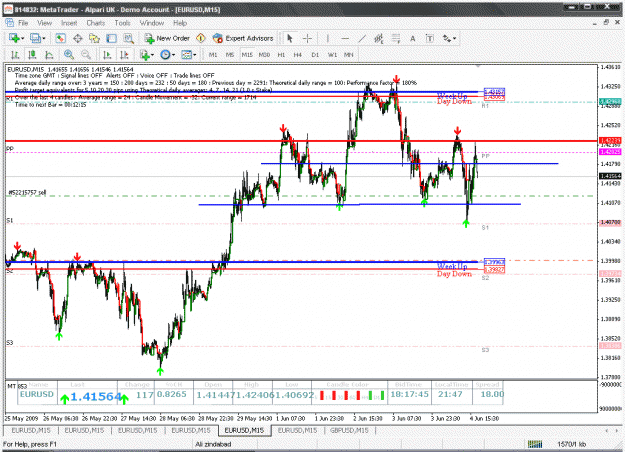Select the crosshair tool

[x=307, y=38]
